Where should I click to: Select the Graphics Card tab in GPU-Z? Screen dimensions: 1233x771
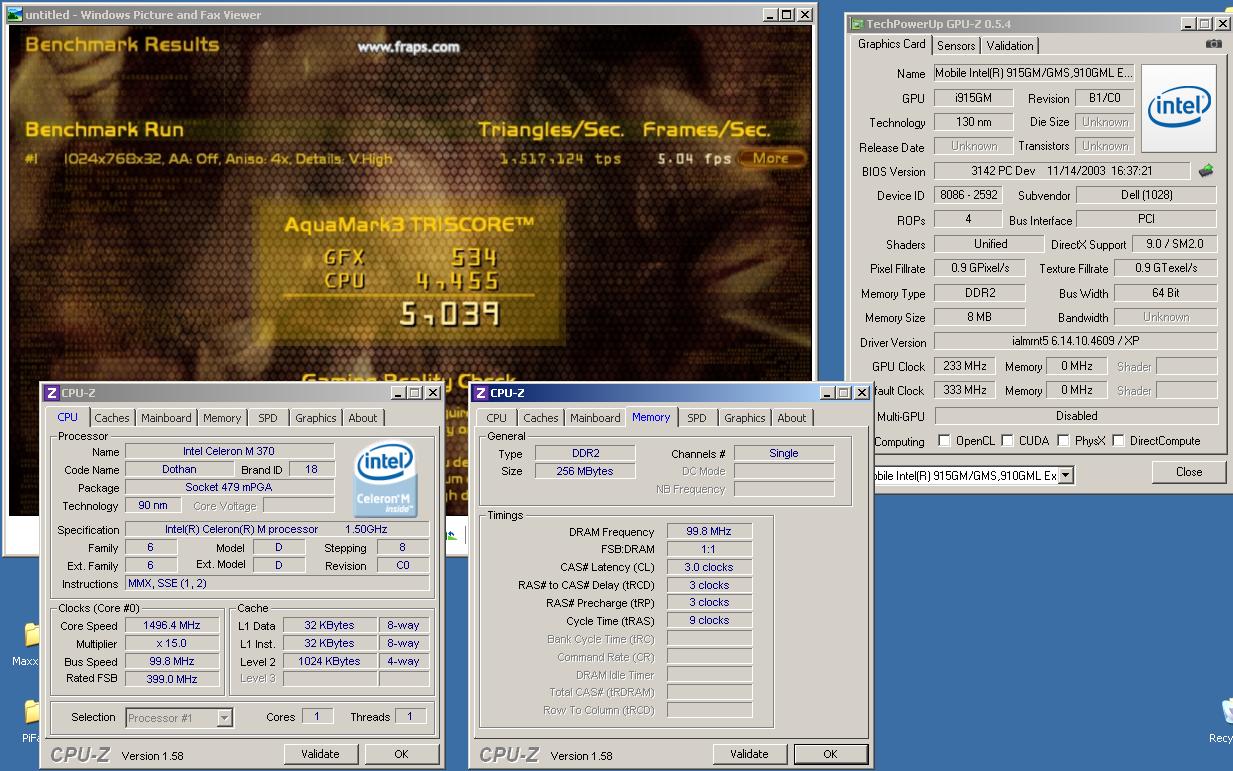892,44
